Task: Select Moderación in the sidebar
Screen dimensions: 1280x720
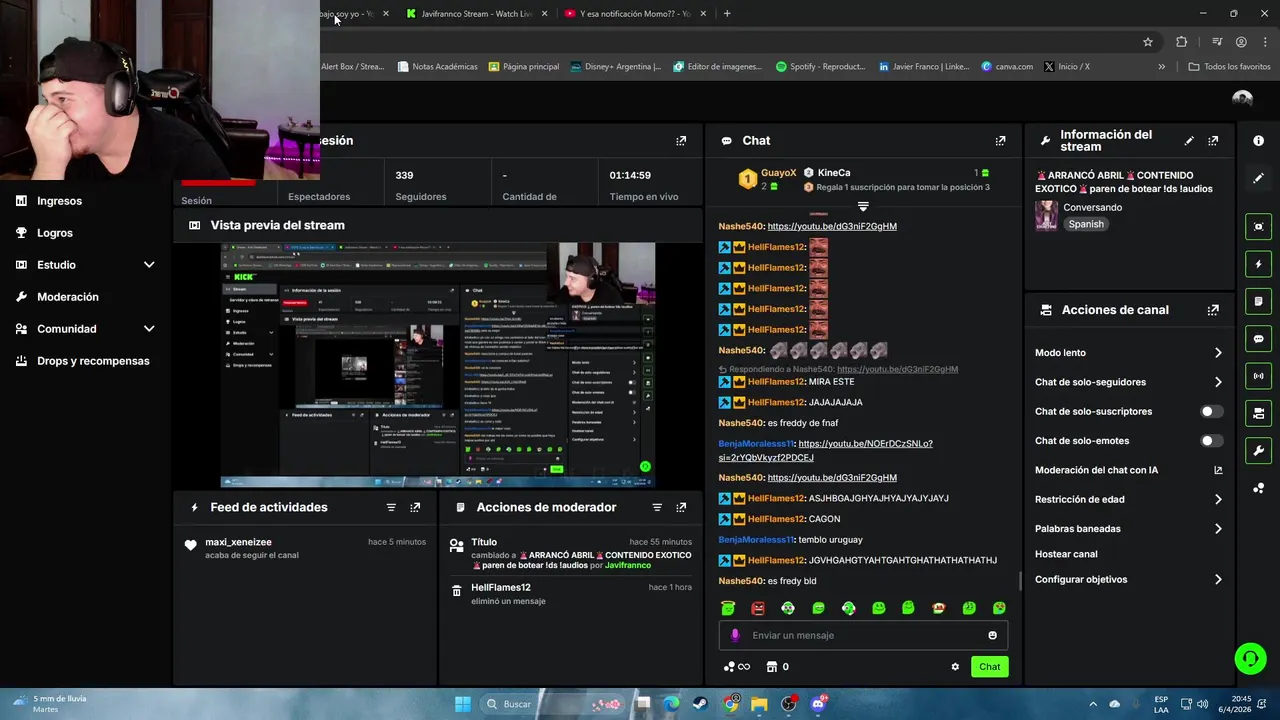Action: point(68,297)
